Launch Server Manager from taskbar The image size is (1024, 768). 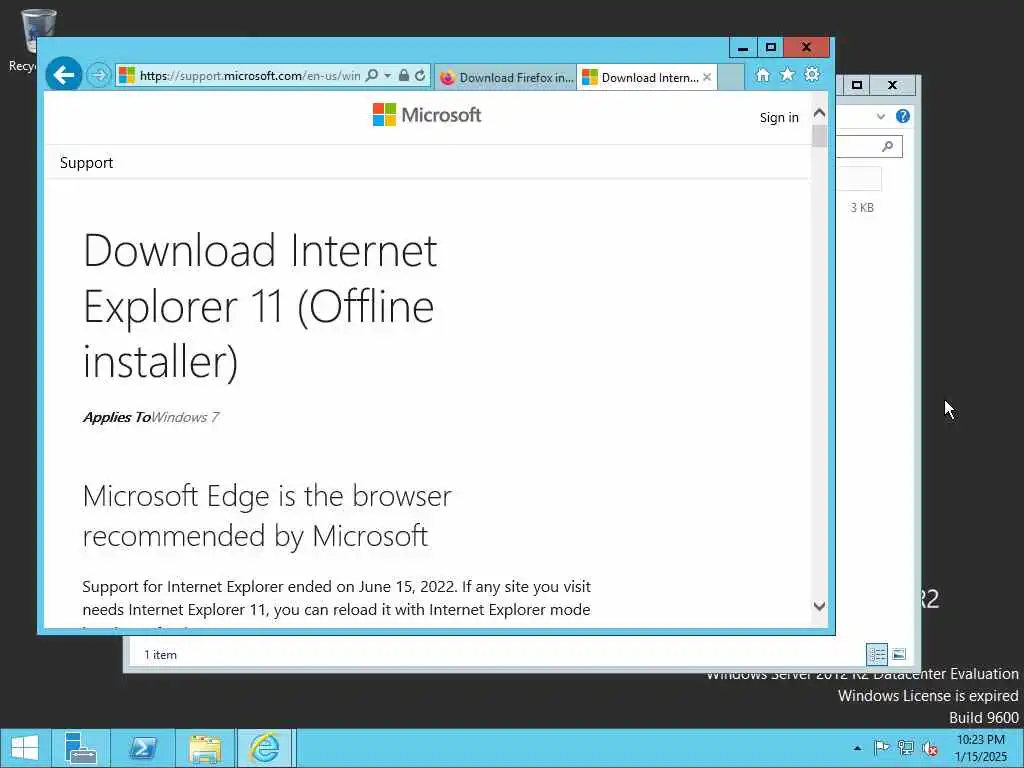(x=80, y=748)
